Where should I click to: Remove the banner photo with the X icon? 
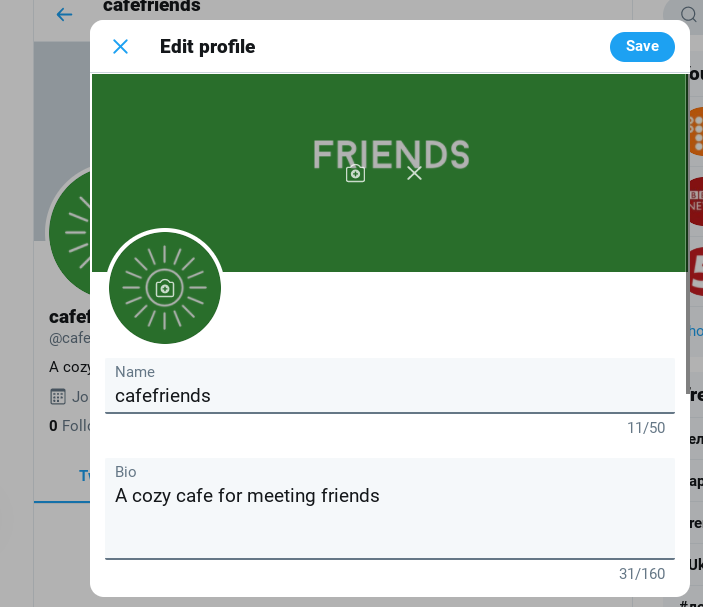(415, 173)
